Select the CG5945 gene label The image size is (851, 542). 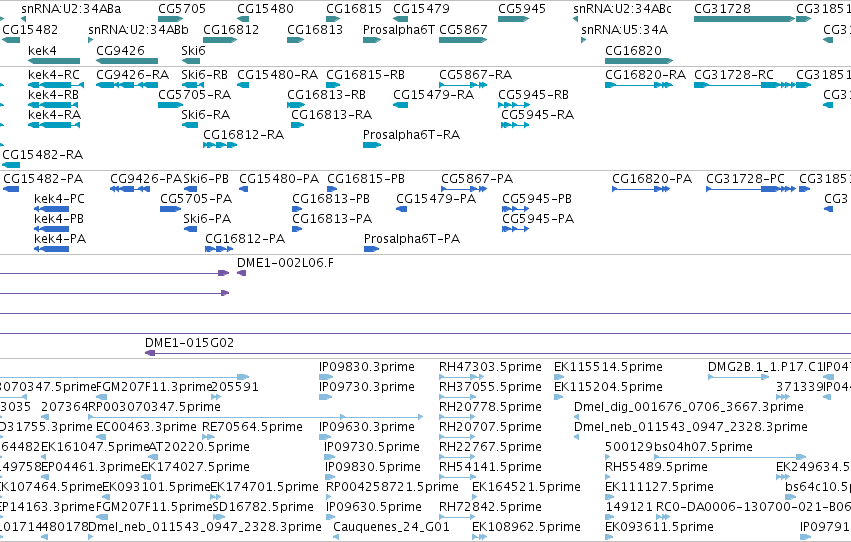(x=522, y=9)
